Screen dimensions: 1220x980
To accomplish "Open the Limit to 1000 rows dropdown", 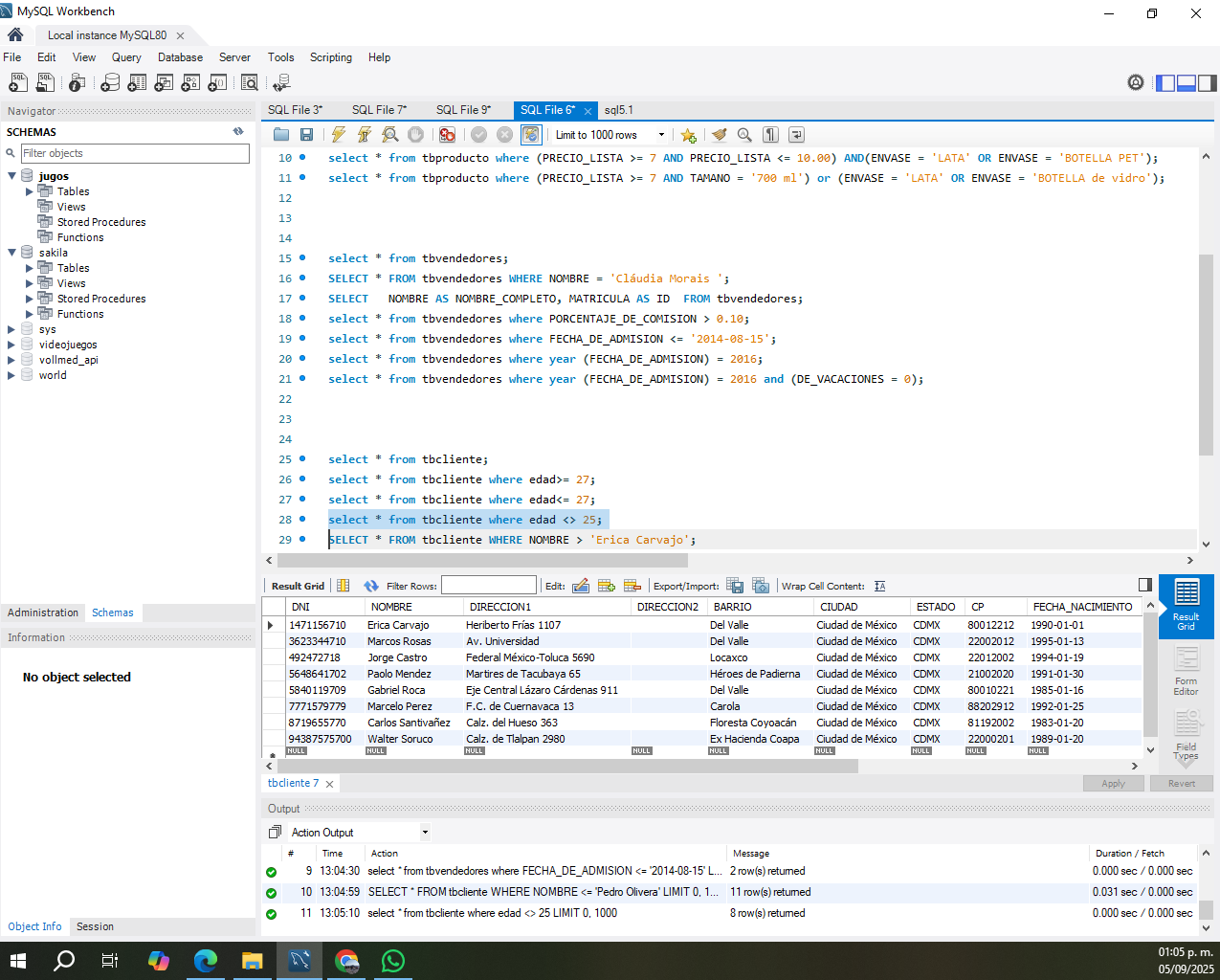I will (661, 135).
